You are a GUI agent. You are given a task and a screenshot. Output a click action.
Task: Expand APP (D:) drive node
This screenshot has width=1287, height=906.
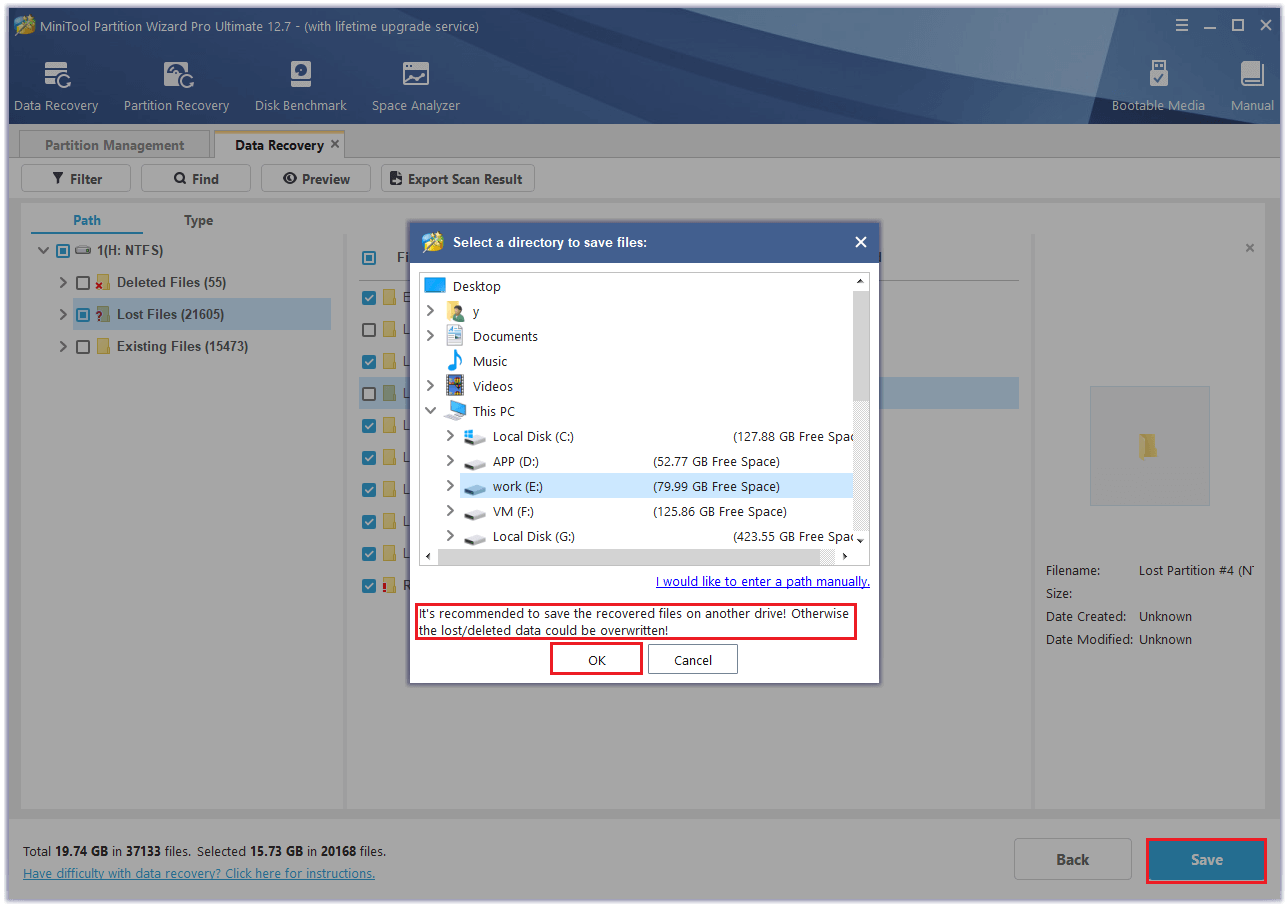coord(450,461)
